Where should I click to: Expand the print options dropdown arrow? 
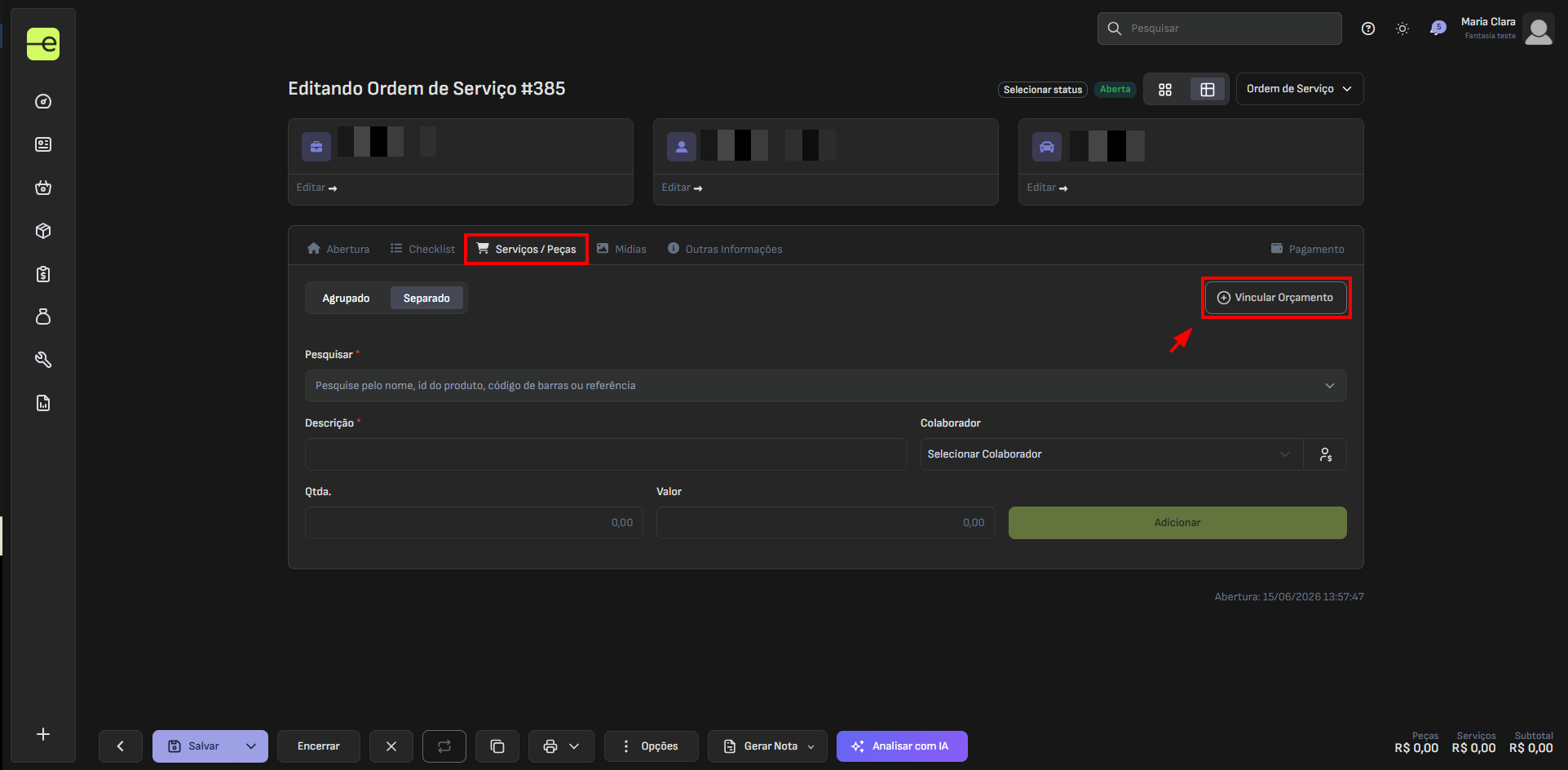575,746
